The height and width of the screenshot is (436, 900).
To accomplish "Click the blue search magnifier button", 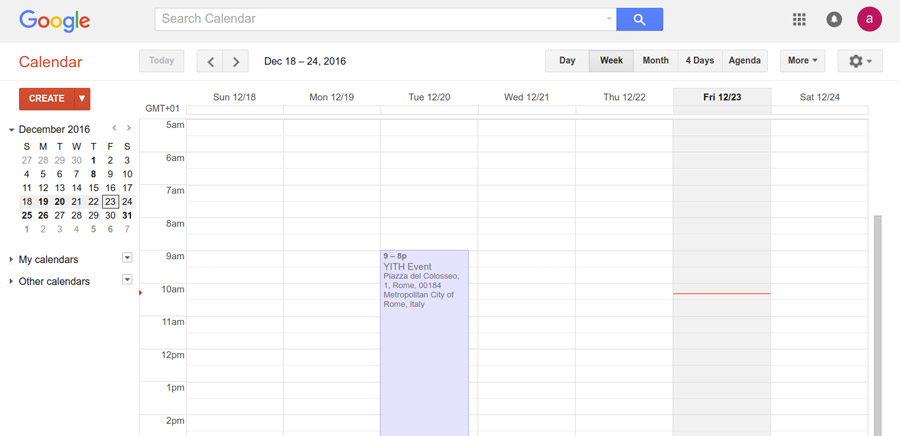I will [x=639, y=19].
